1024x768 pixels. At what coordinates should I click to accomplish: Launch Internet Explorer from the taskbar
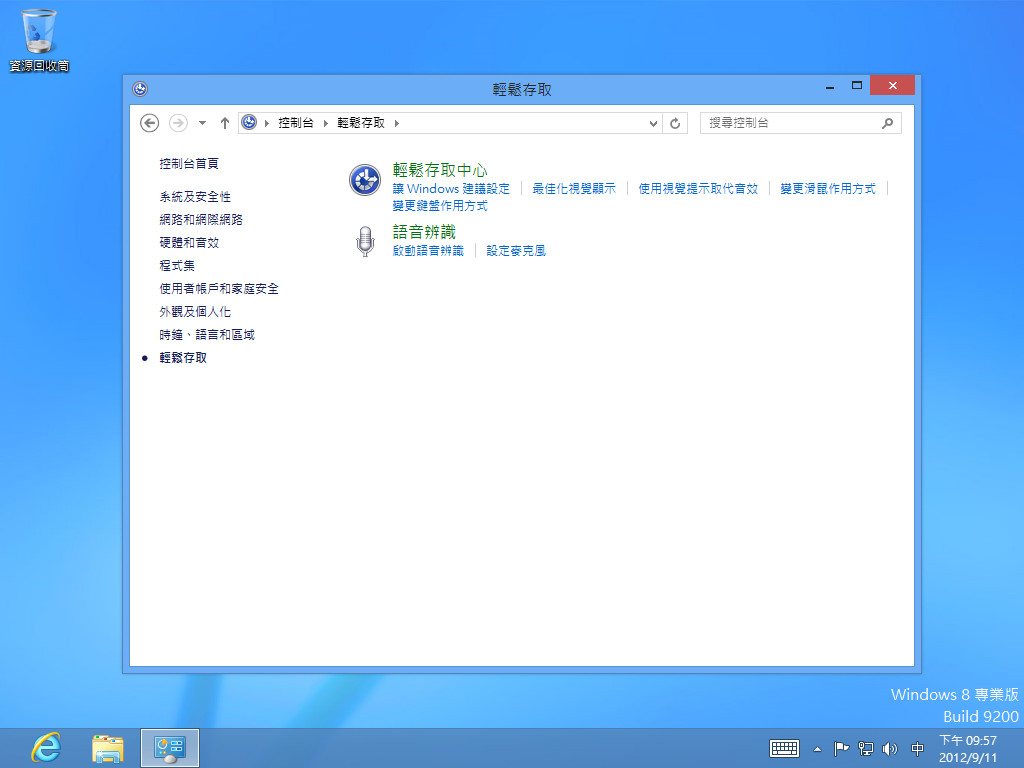pyautogui.click(x=46, y=747)
